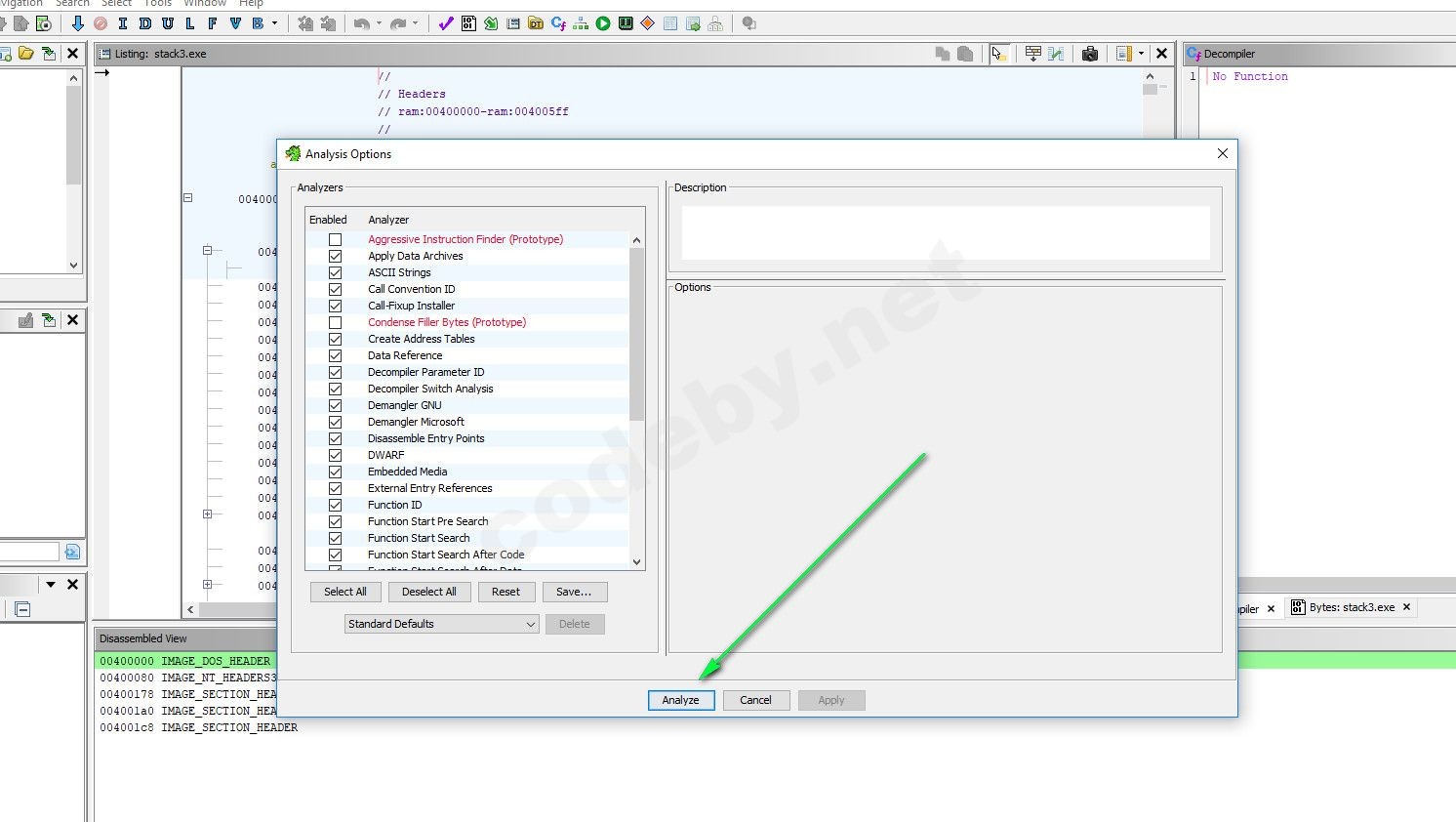Click the yellow open-folder icon in left panel
The image size is (1456, 822).
[x=26, y=54]
